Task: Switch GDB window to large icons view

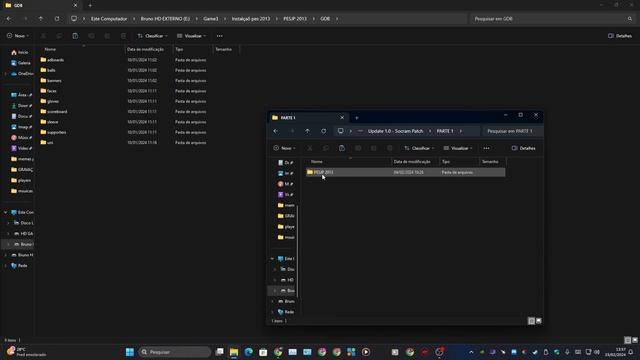Action: 635,340
